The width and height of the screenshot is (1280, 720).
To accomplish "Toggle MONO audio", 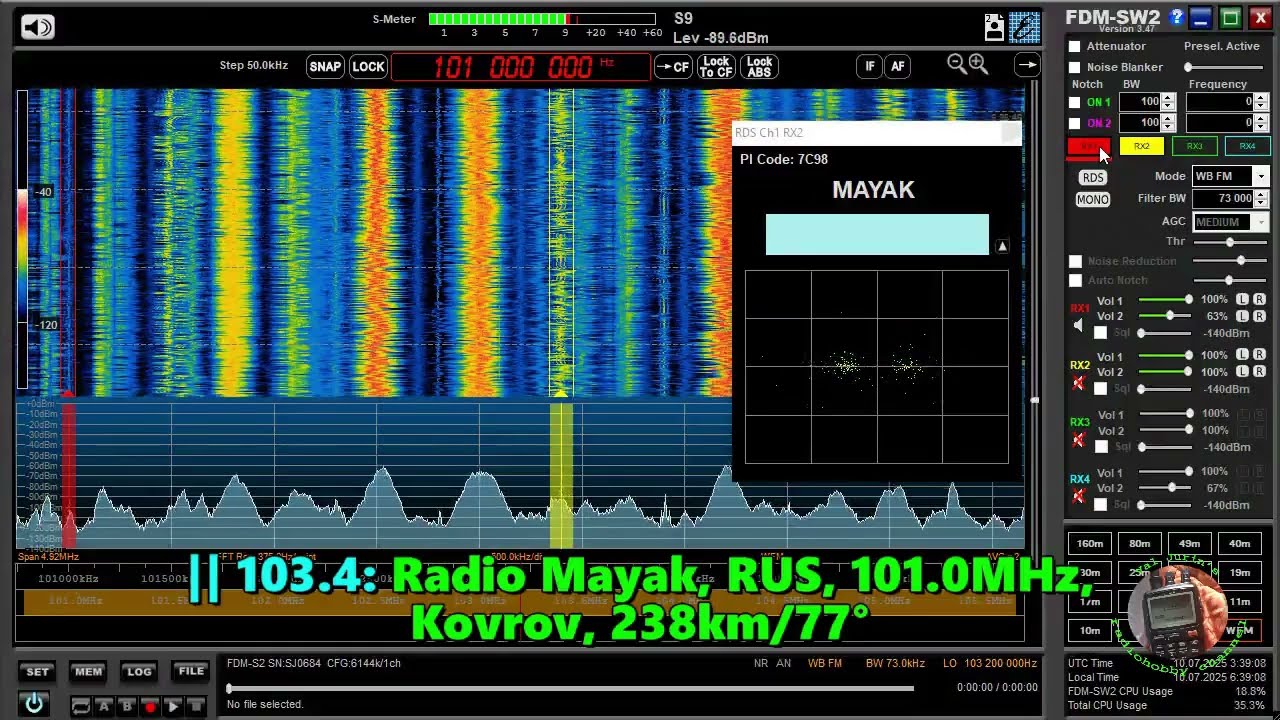I will pos(1092,199).
